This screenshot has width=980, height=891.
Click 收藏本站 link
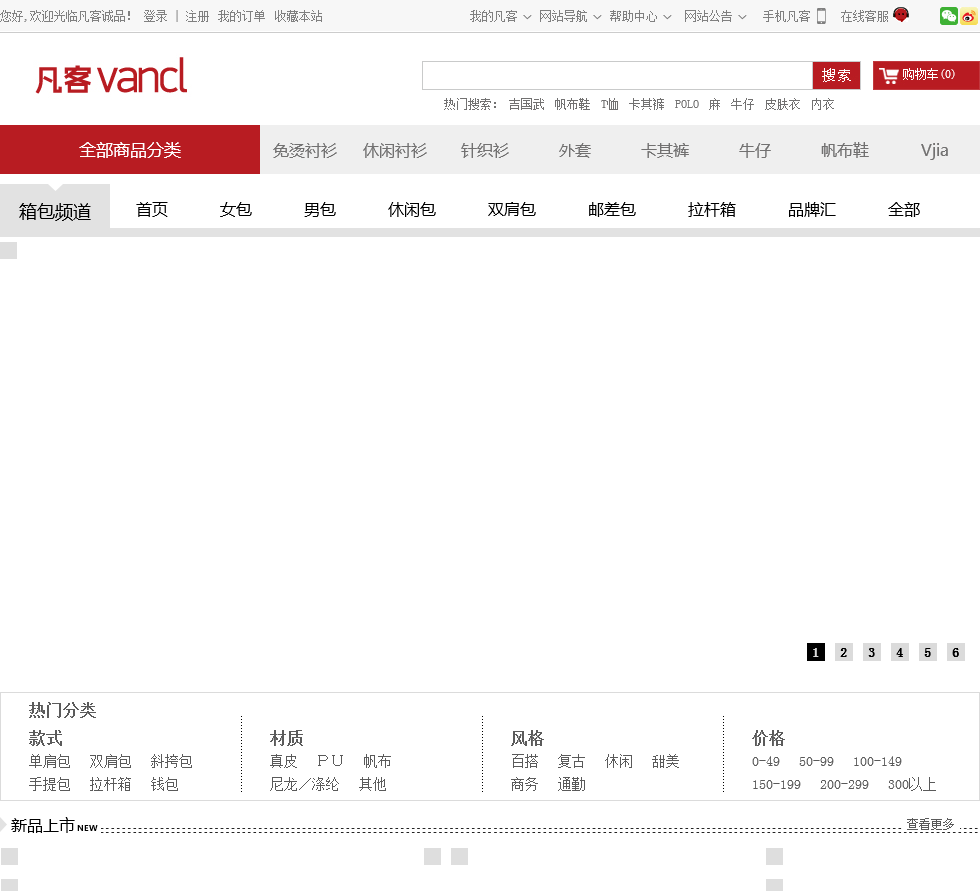click(298, 16)
